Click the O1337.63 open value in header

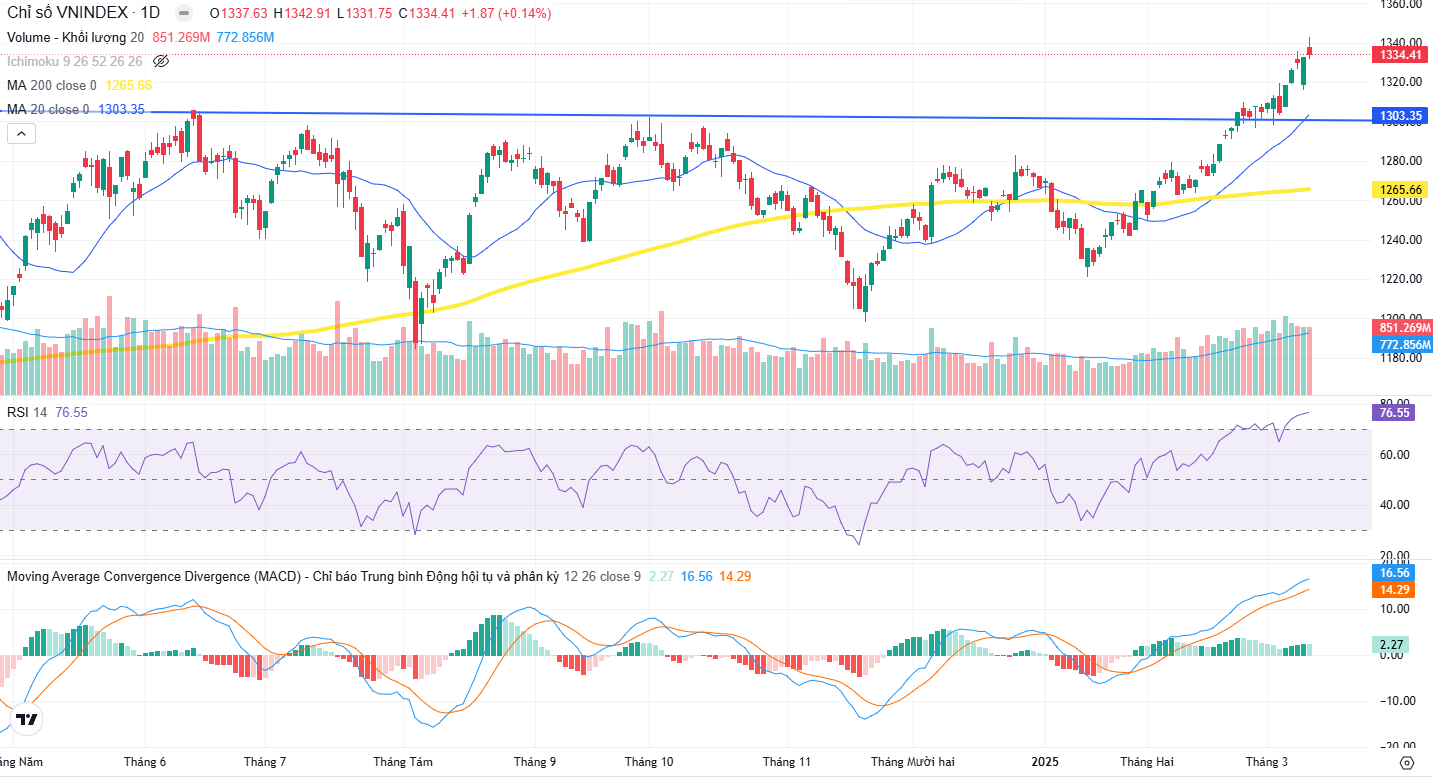coord(240,13)
